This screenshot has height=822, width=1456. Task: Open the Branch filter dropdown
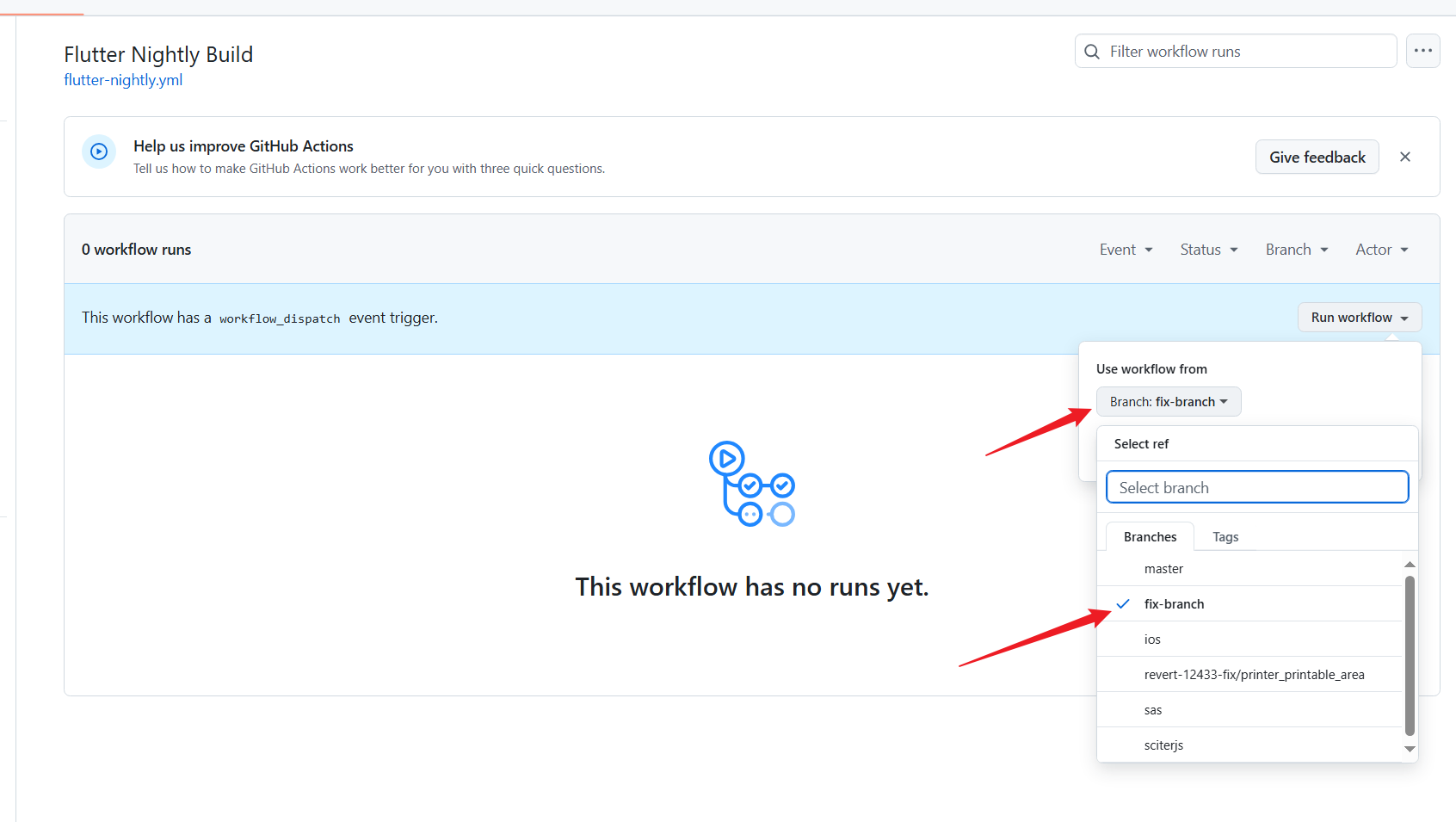tap(1297, 250)
